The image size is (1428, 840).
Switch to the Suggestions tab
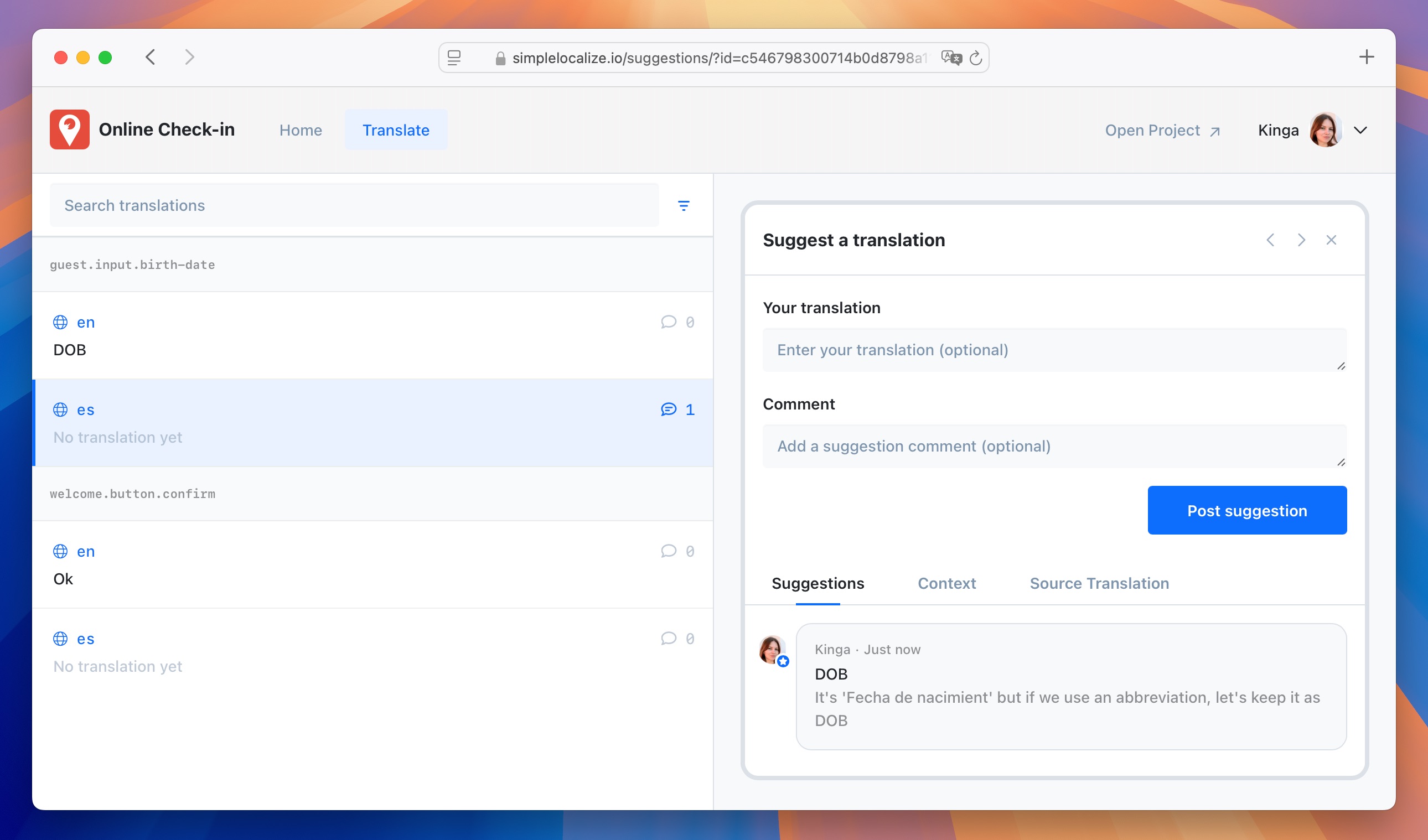pyautogui.click(x=818, y=583)
